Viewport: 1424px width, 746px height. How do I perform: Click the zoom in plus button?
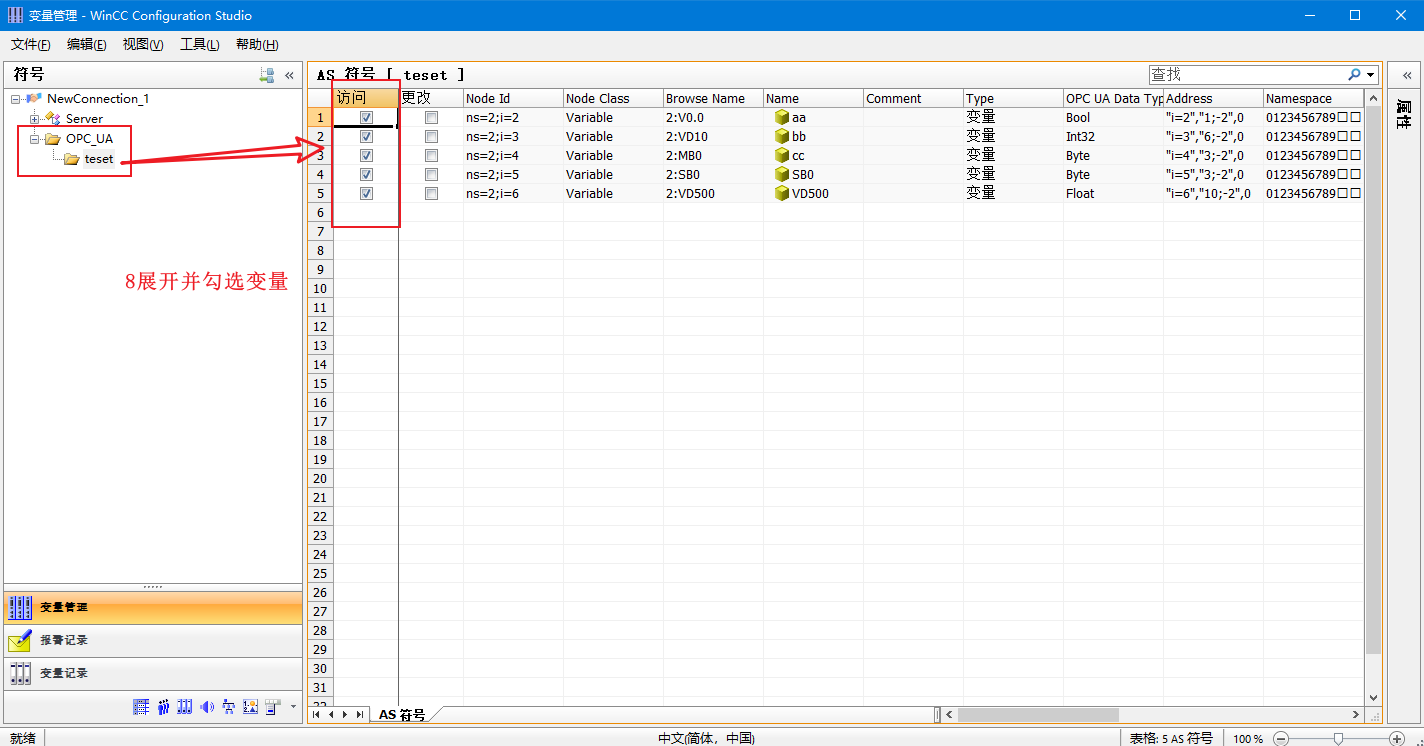pos(1397,738)
